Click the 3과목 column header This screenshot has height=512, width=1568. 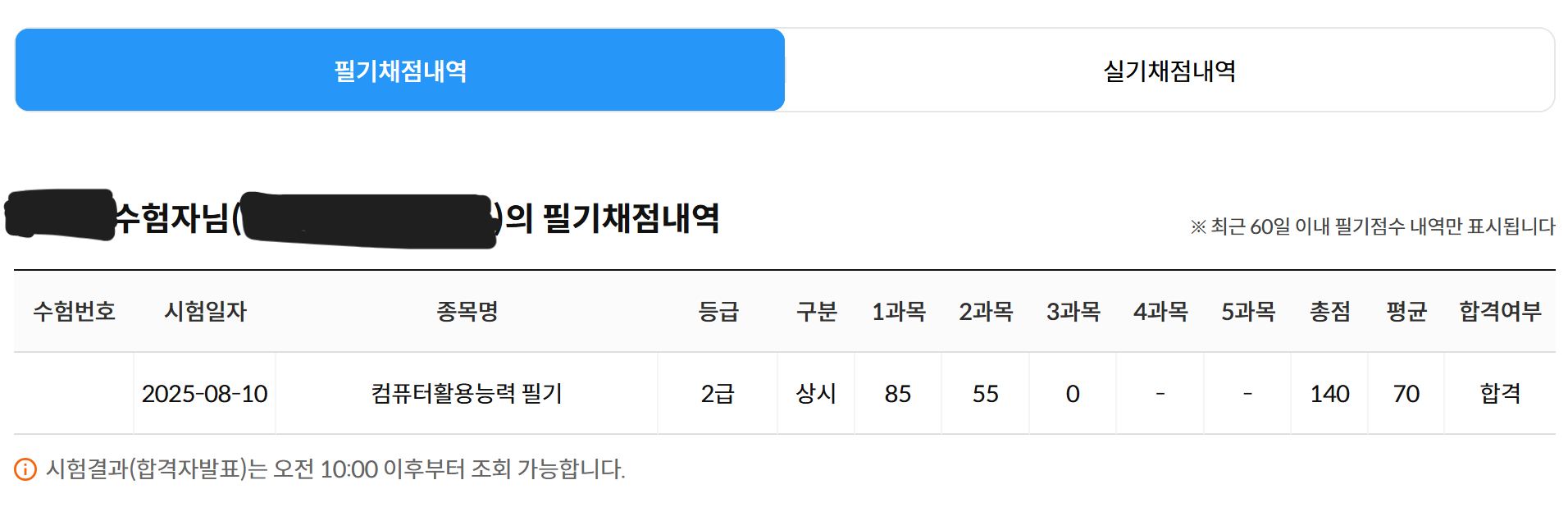coord(1073,312)
